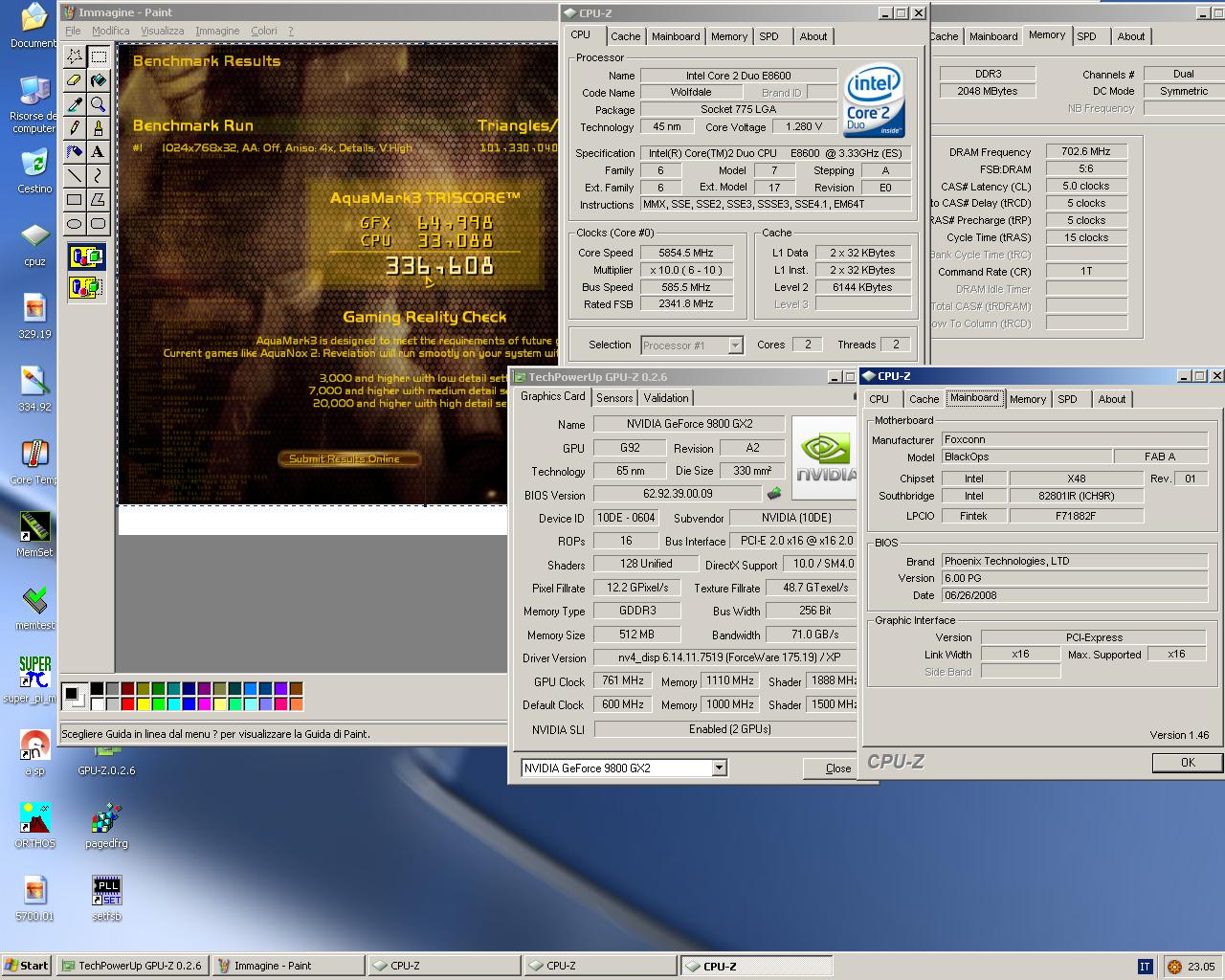Open the GPU-Z.0.2.6 desktop icon
The image size is (1225, 980).
[106, 764]
